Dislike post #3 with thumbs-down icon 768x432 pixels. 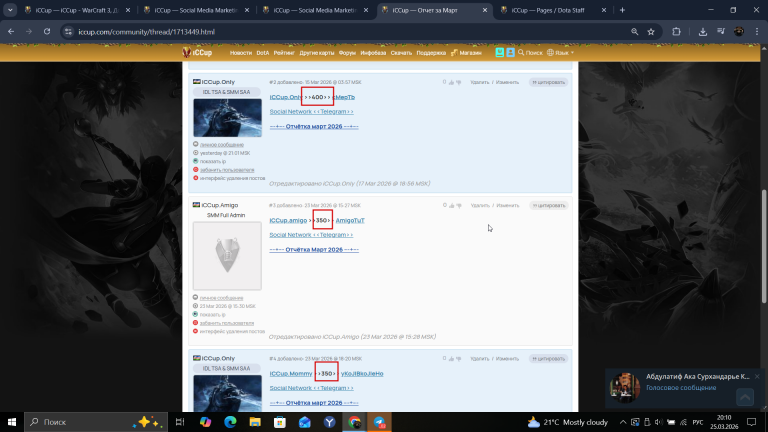[x=458, y=205]
